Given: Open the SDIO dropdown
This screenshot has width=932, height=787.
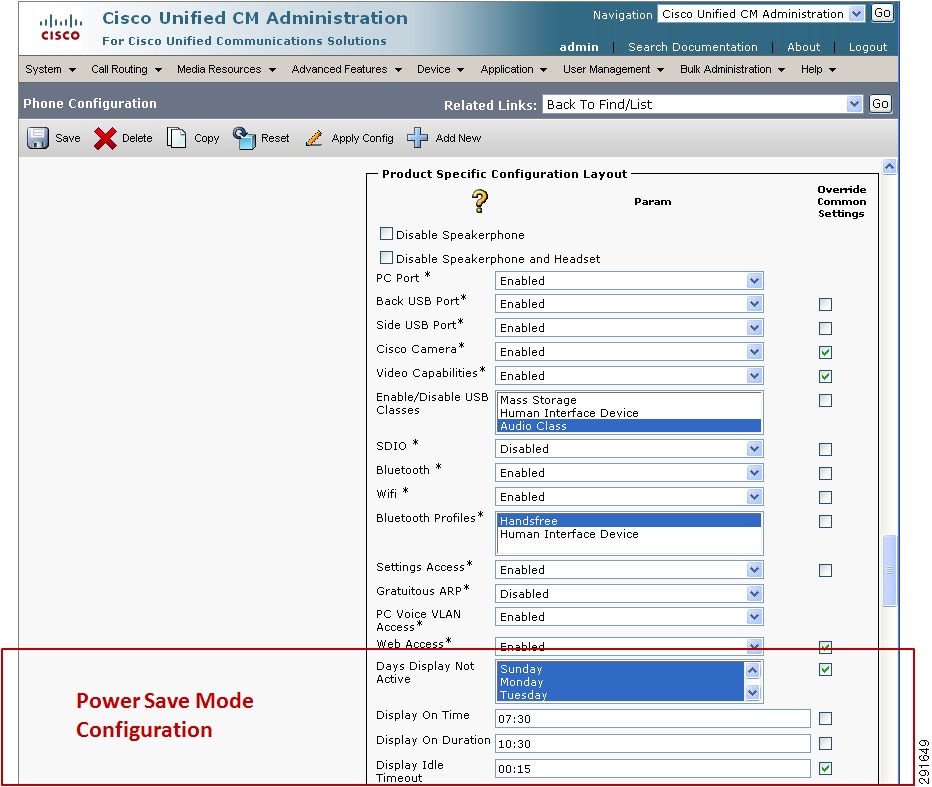Looking at the screenshot, I should pyautogui.click(x=629, y=449).
